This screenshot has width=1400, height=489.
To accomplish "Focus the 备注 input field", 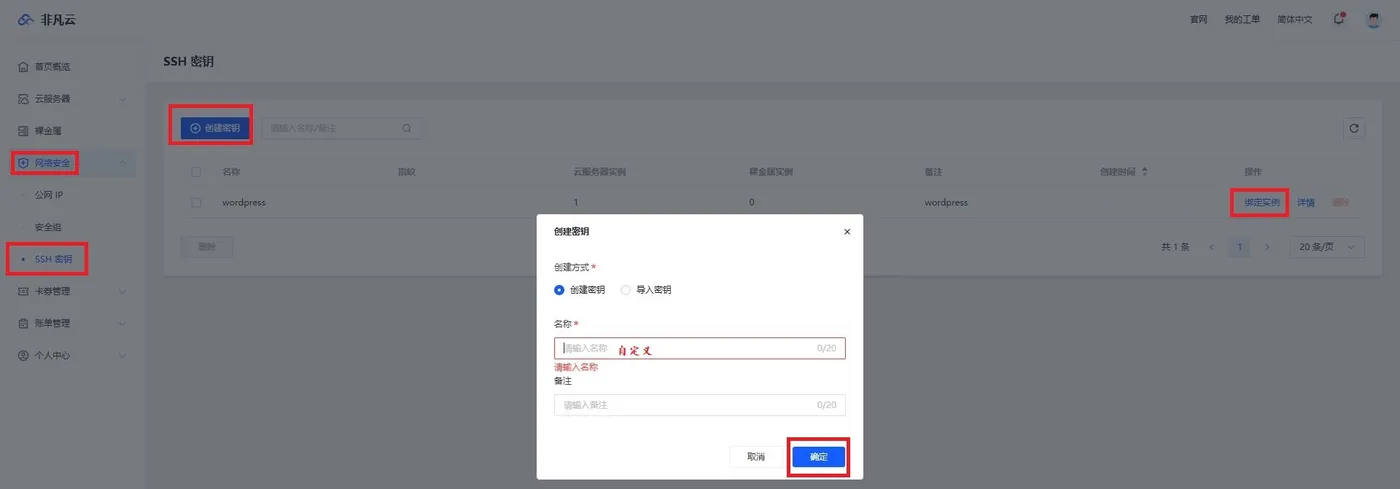I will pyautogui.click(x=700, y=405).
